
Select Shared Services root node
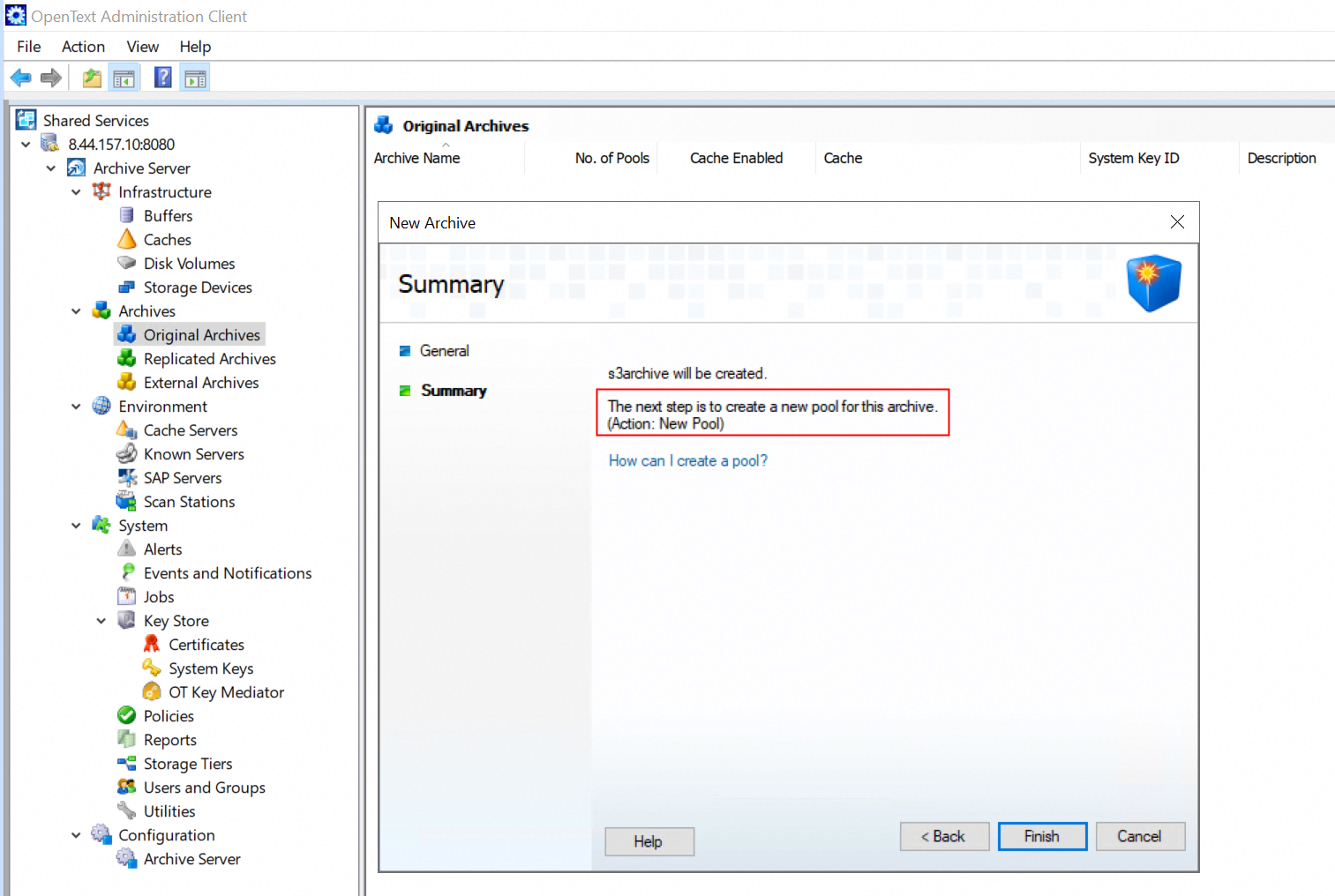point(96,121)
